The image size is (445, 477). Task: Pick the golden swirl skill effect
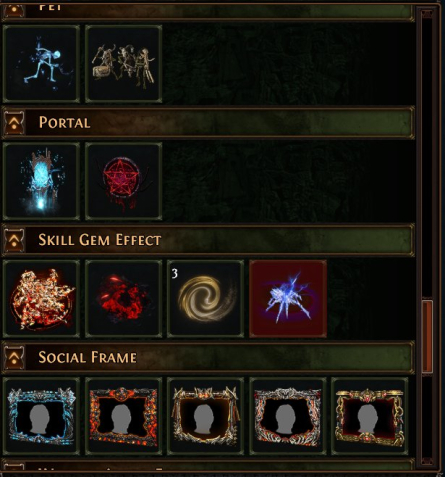coord(205,299)
